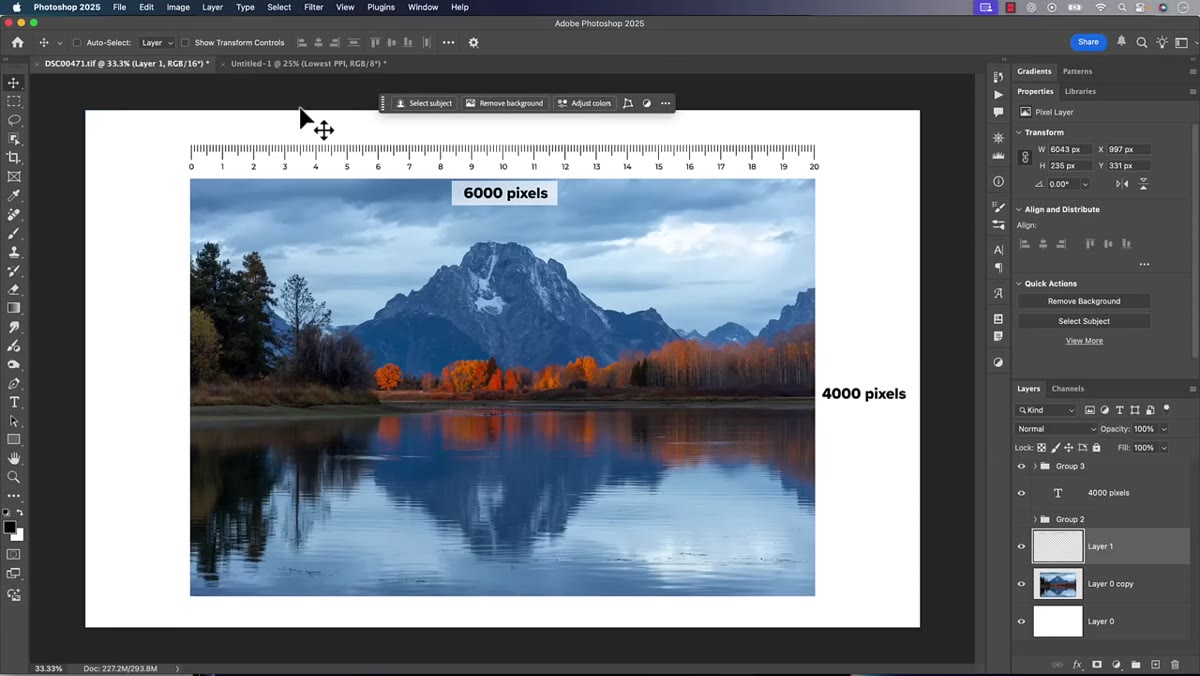The height and width of the screenshot is (676, 1200).
Task: Expand Group 2 folder
Action: click(x=1035, y=519)
